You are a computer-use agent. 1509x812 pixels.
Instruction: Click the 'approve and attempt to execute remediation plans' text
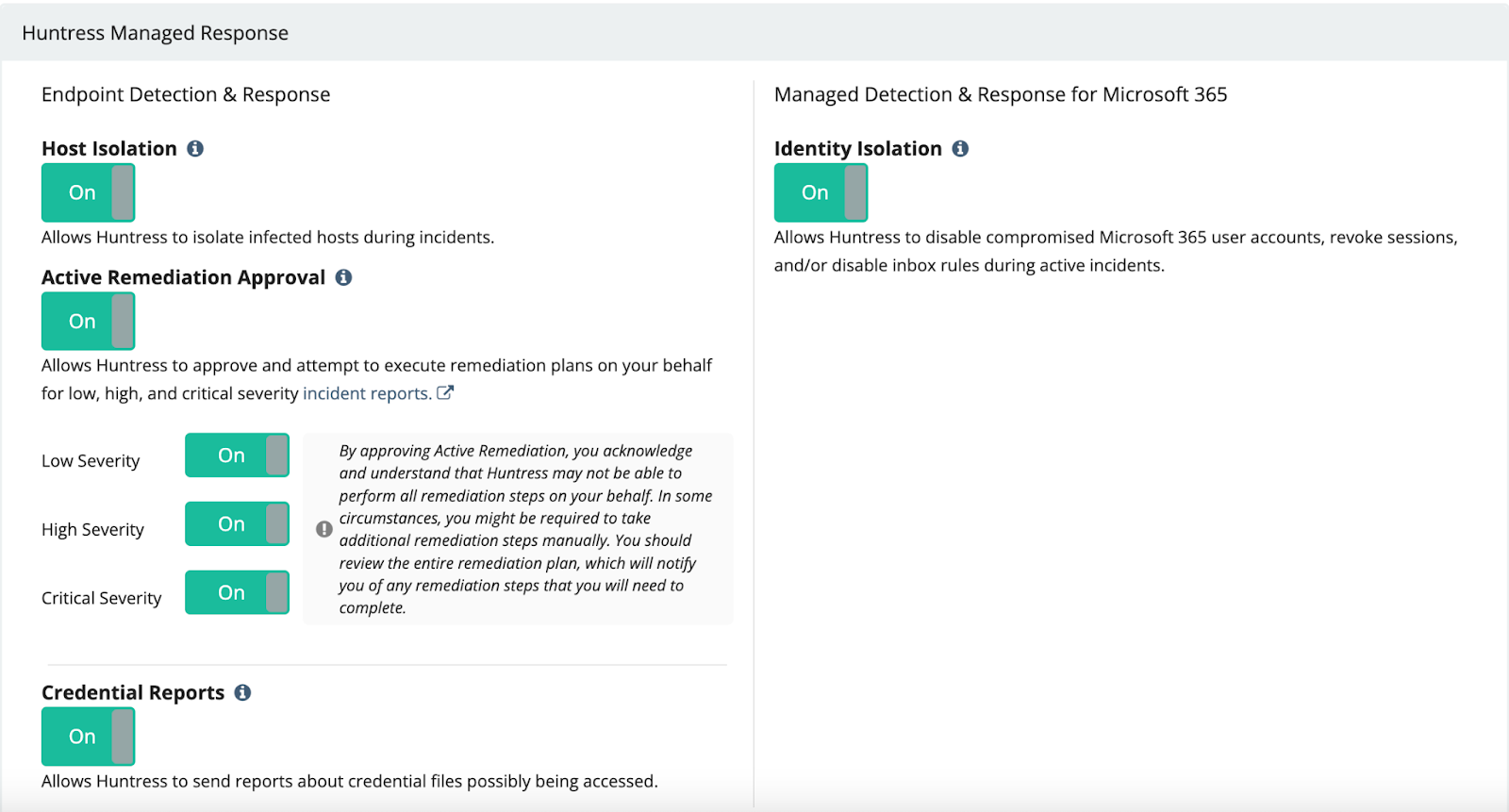[376, 379]
